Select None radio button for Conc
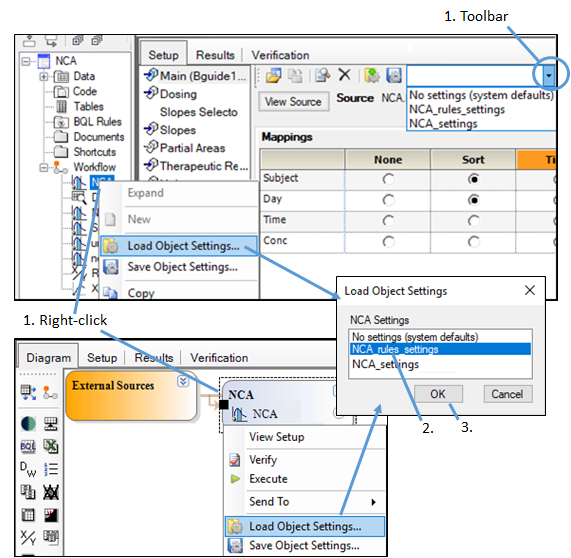Screen dimensions: 571x558 tap(388, 241)
